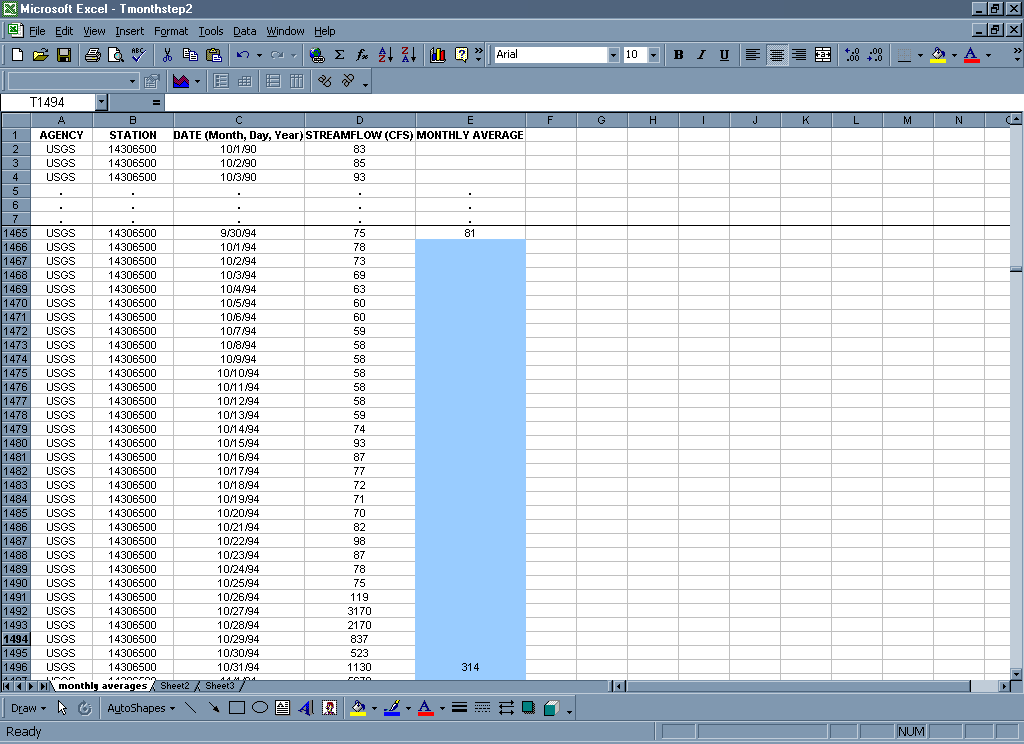
Task: Expand the Arial font name dropdown
Action: pos(613,55)
